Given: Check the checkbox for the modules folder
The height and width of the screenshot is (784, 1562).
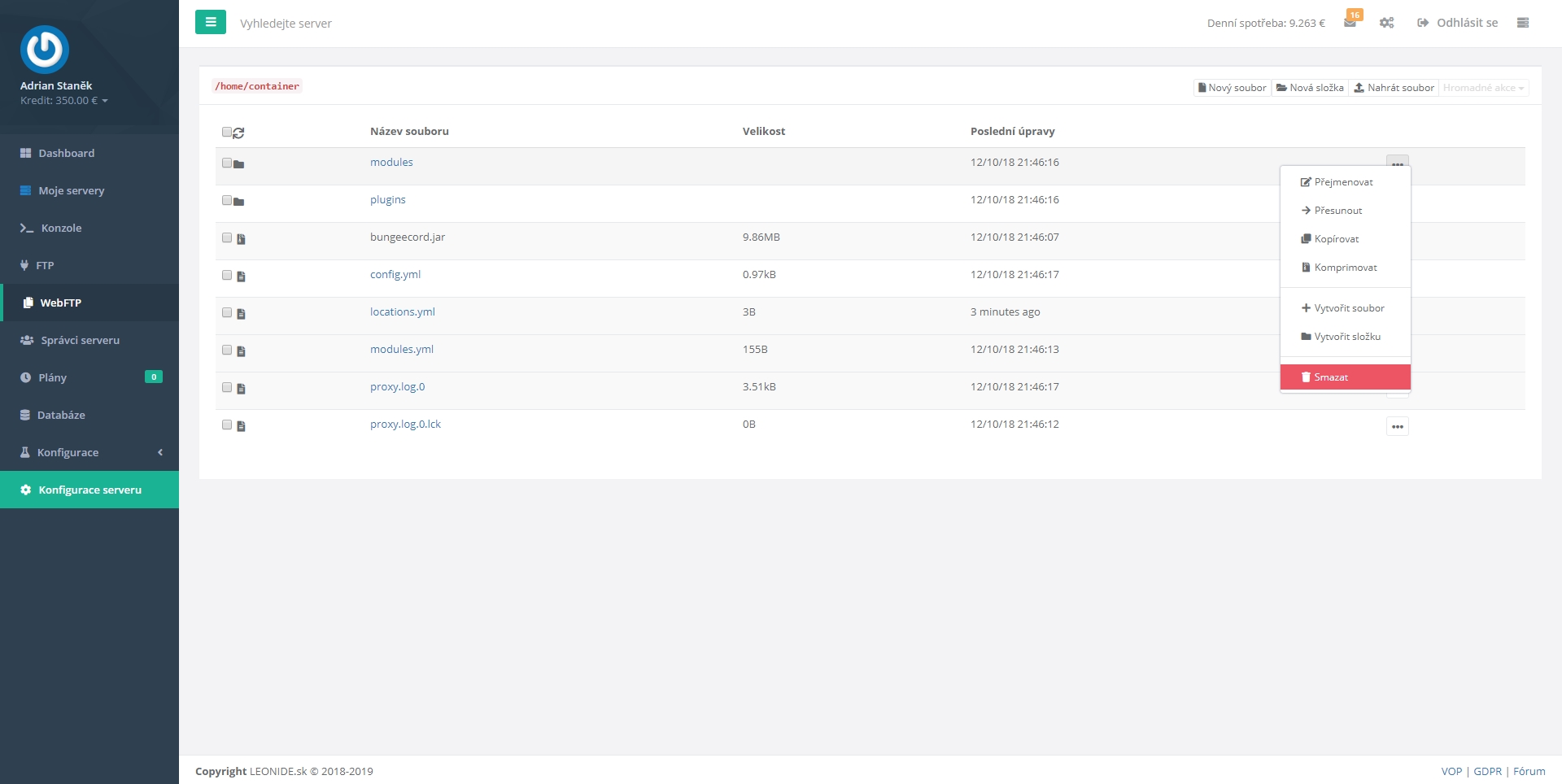Looking at the screenshot, I should (227, 163).
